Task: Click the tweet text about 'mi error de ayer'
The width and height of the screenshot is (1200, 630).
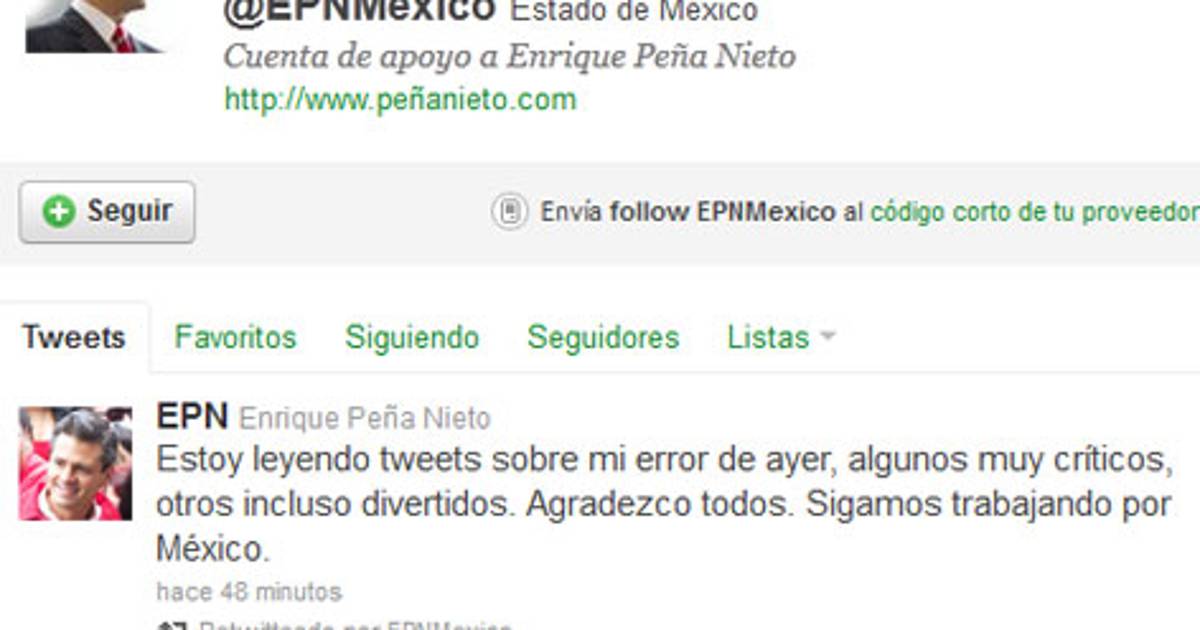Action: tap(663, 504)
